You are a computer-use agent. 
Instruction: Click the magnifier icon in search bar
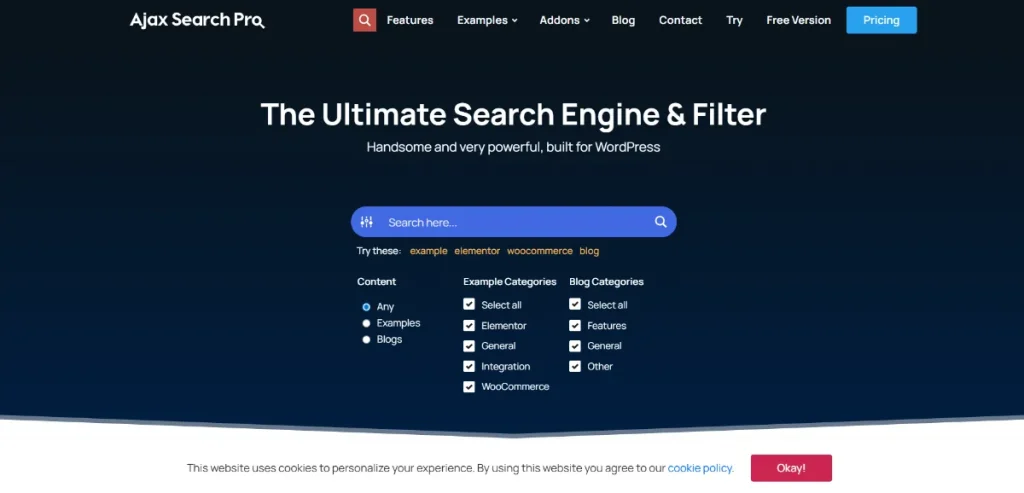click(661, 222)
